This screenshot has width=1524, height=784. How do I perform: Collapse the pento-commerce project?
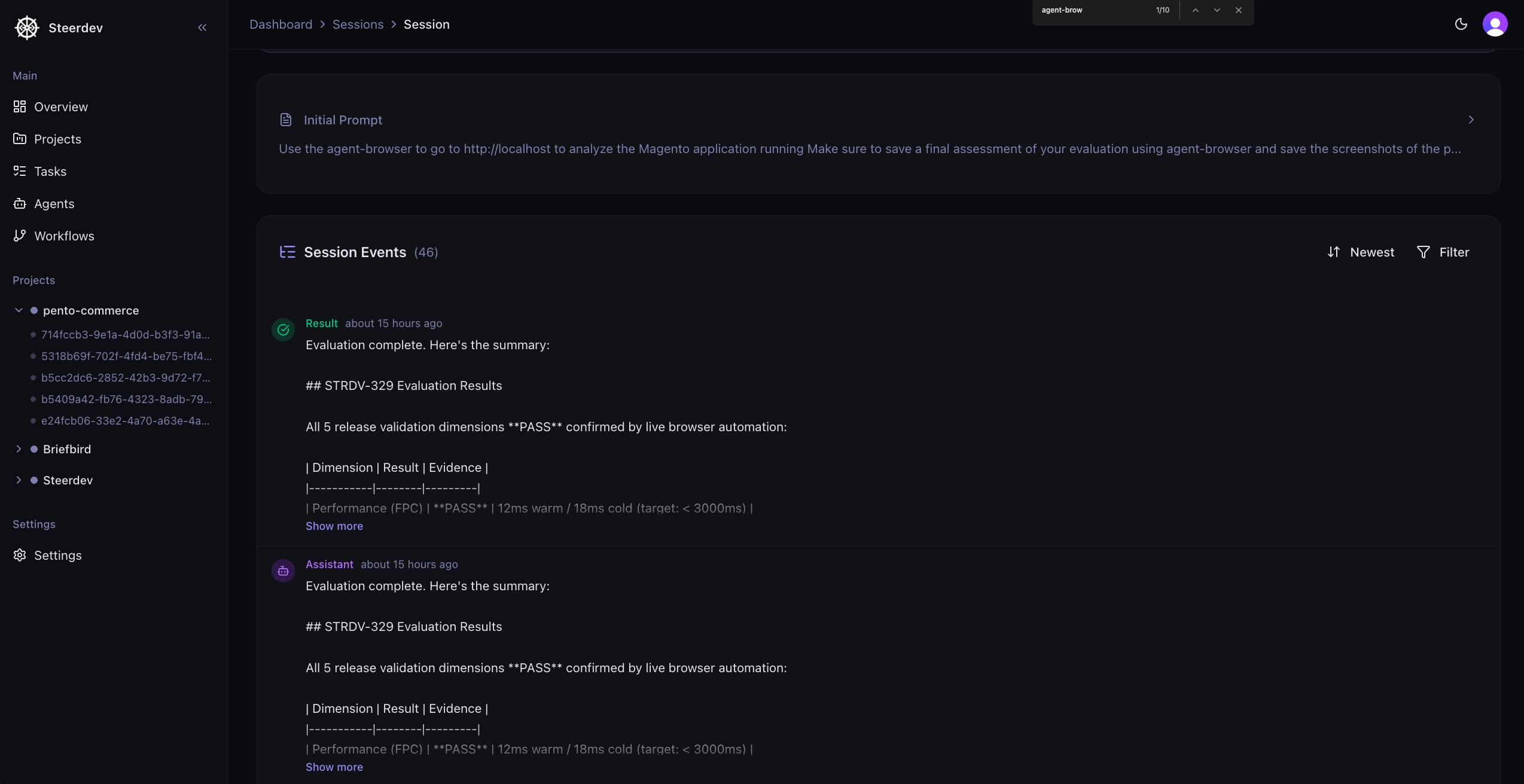(x=19, y=310)
